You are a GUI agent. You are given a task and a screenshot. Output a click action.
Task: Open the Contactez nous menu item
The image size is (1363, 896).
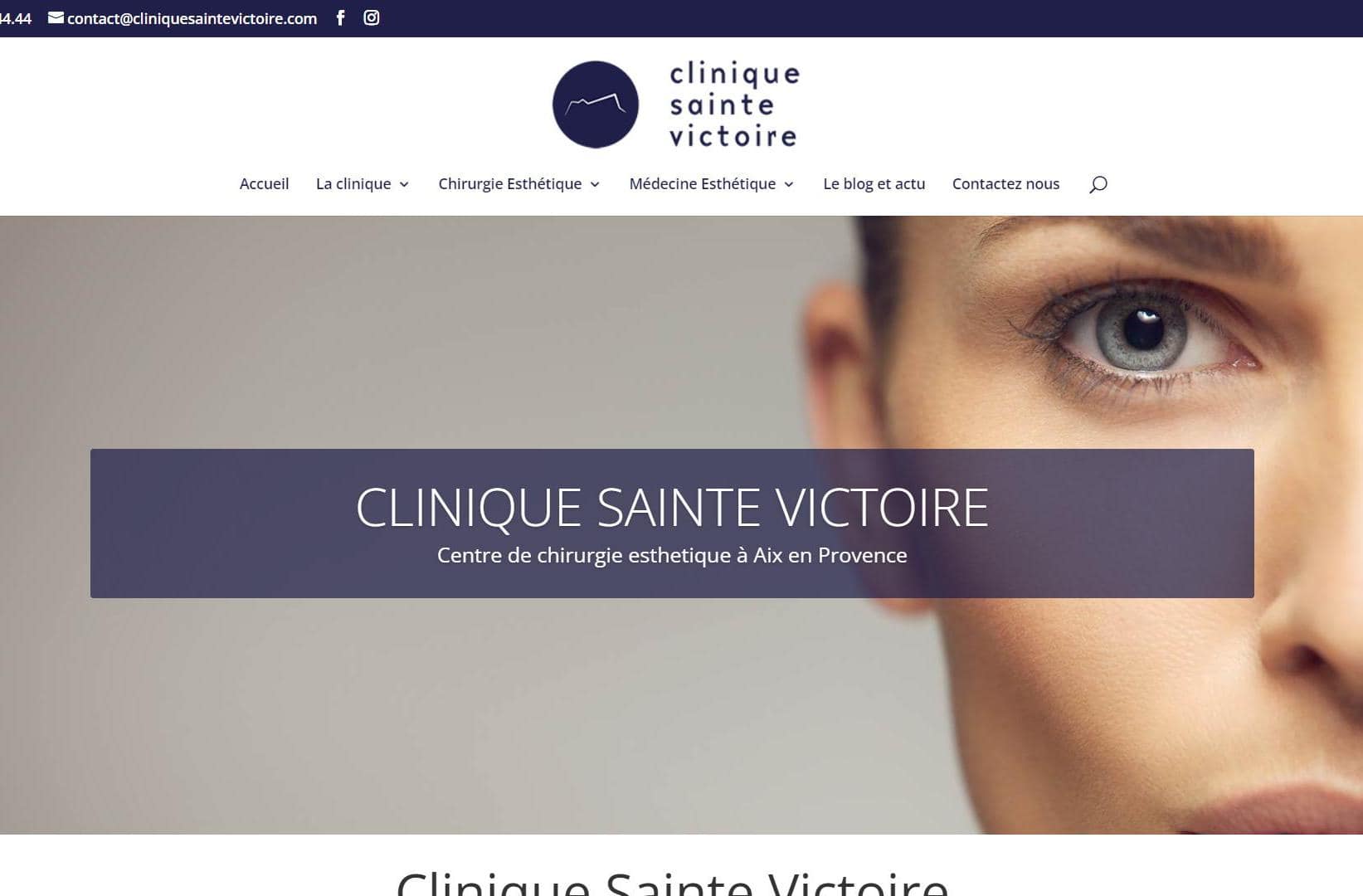[x=1005, y=184]
